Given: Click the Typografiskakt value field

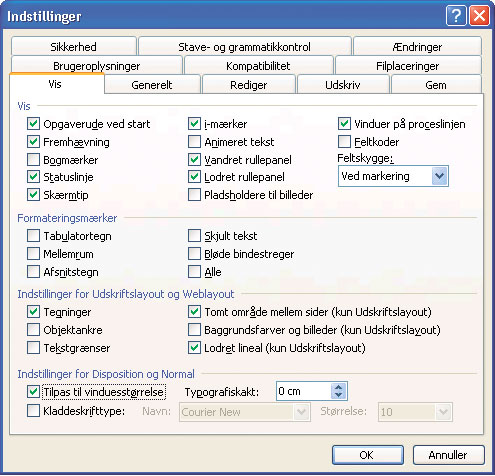Looking at the screenshot, I should coord(304,391).
